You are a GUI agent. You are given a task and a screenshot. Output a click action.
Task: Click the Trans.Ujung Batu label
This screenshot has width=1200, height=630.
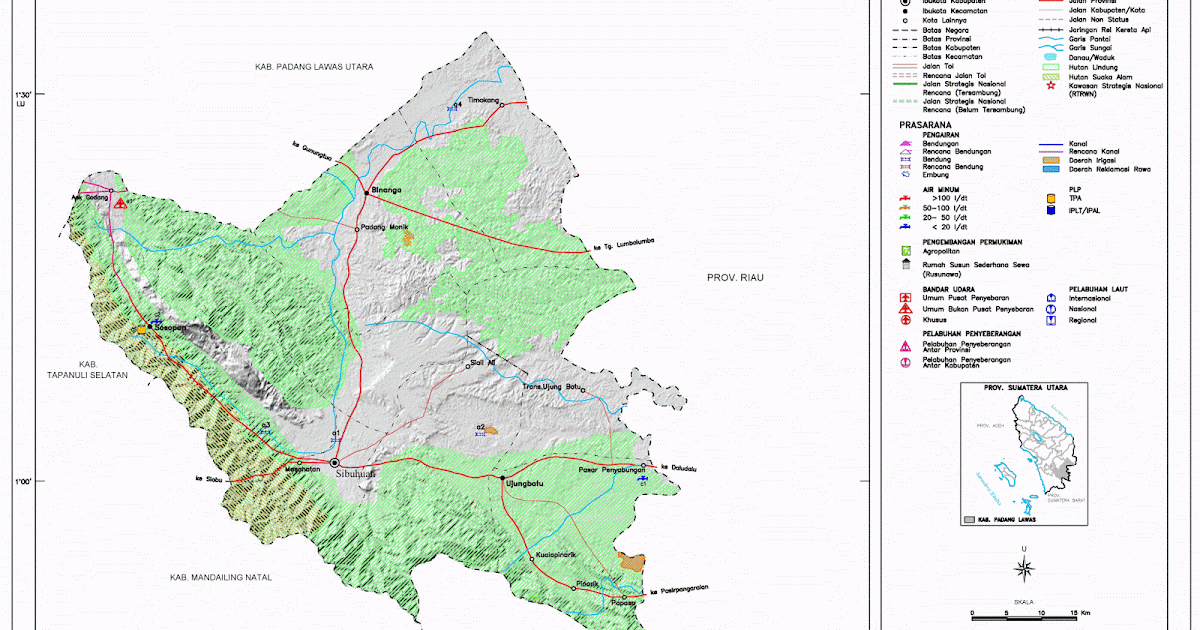point(553,386)
